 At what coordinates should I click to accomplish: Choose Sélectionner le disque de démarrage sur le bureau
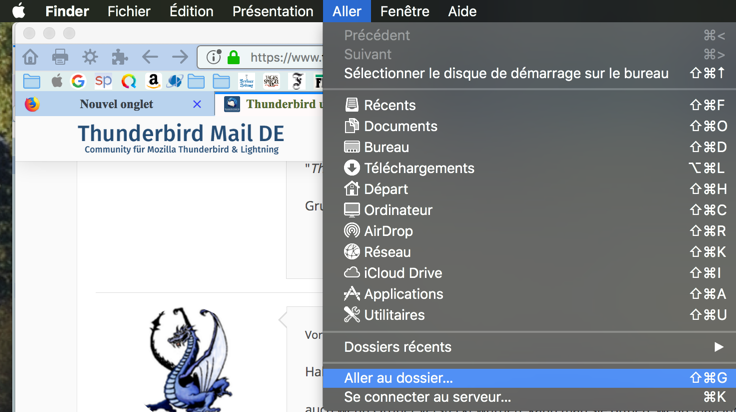coord(529,73)
